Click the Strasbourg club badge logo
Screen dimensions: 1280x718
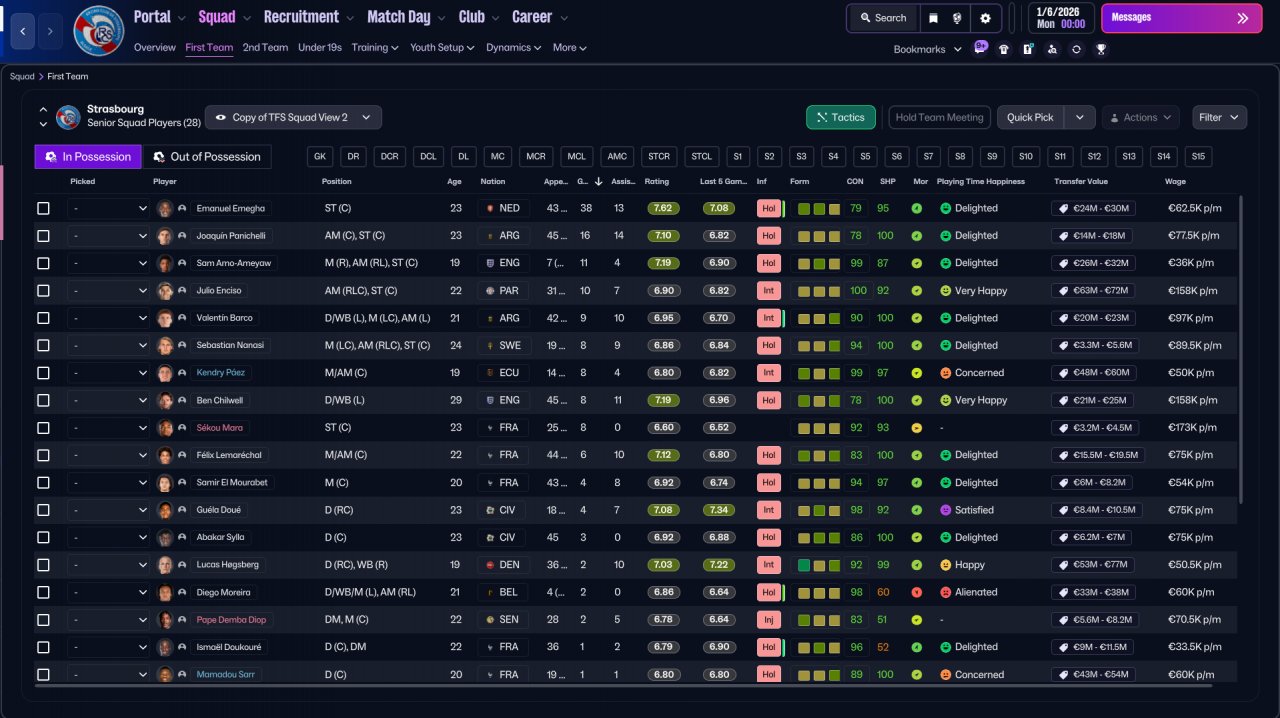(99, 31)
